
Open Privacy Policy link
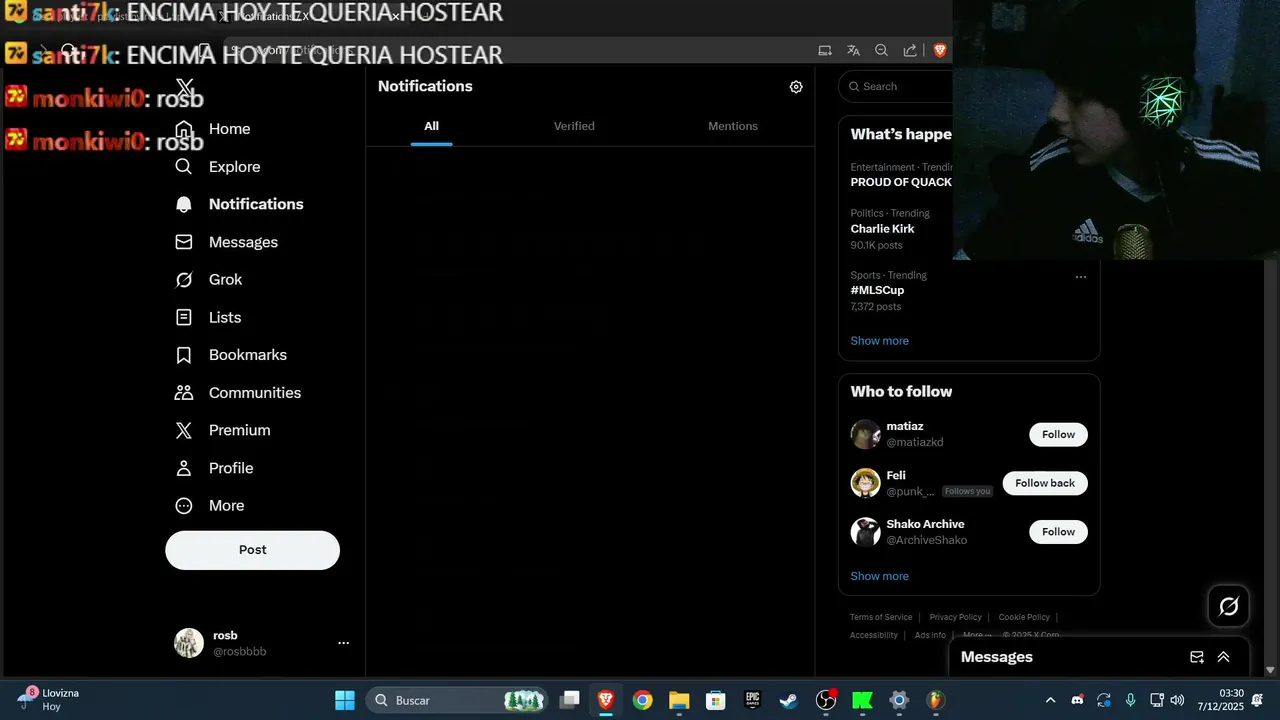pyautogui.click(x=955, y=617)
